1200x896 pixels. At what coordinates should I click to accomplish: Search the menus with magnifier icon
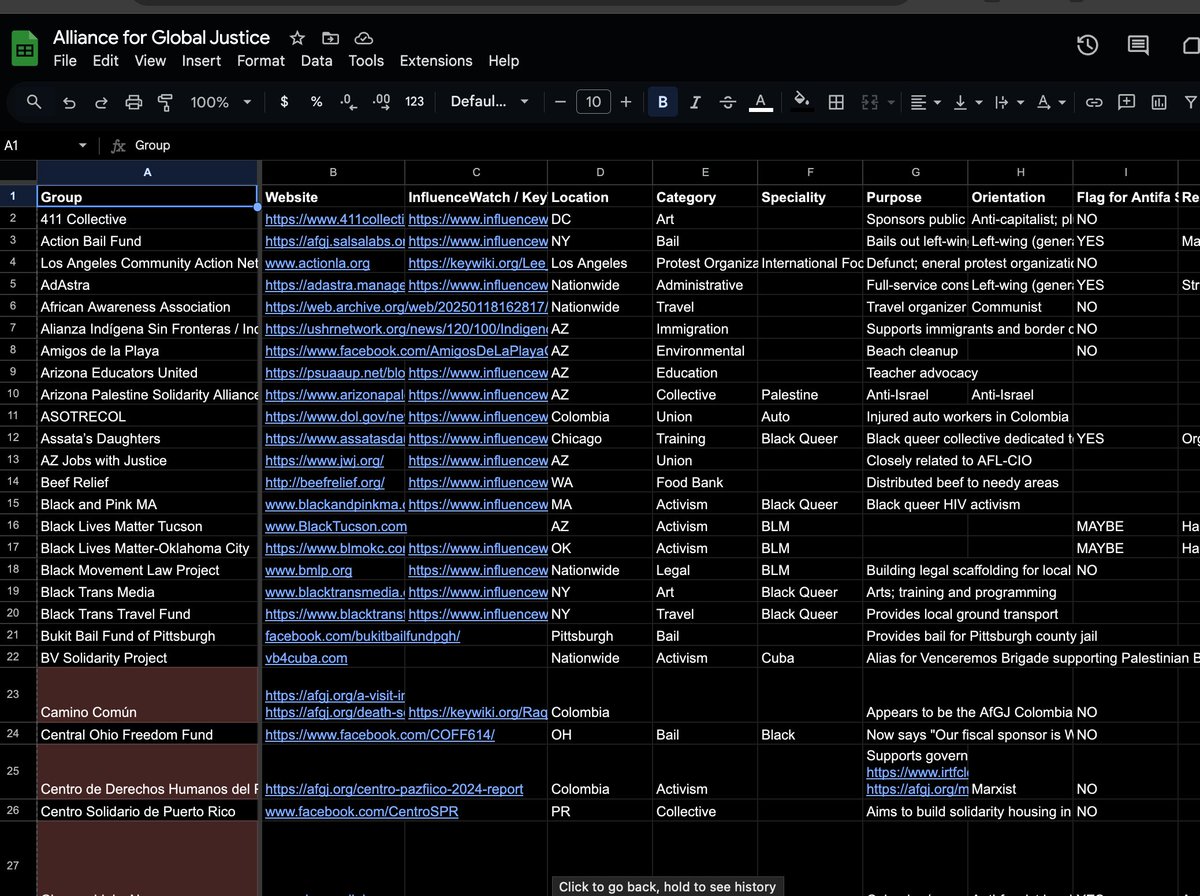pos(34,102)
